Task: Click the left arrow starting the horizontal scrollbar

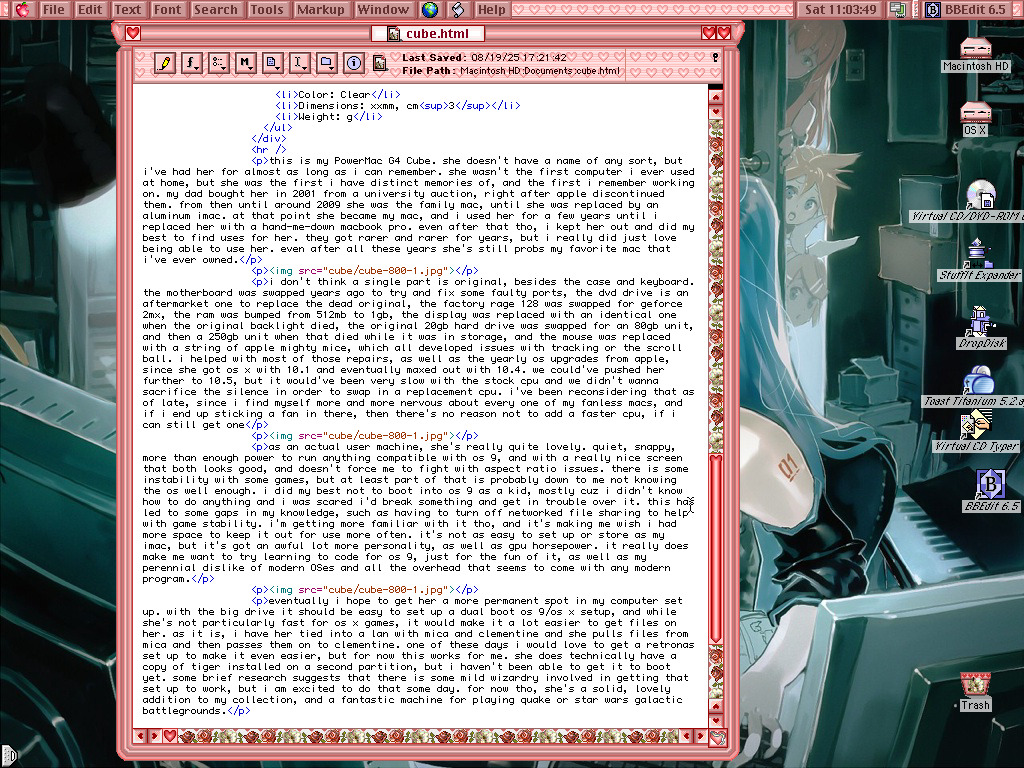Action: point(140,736)
